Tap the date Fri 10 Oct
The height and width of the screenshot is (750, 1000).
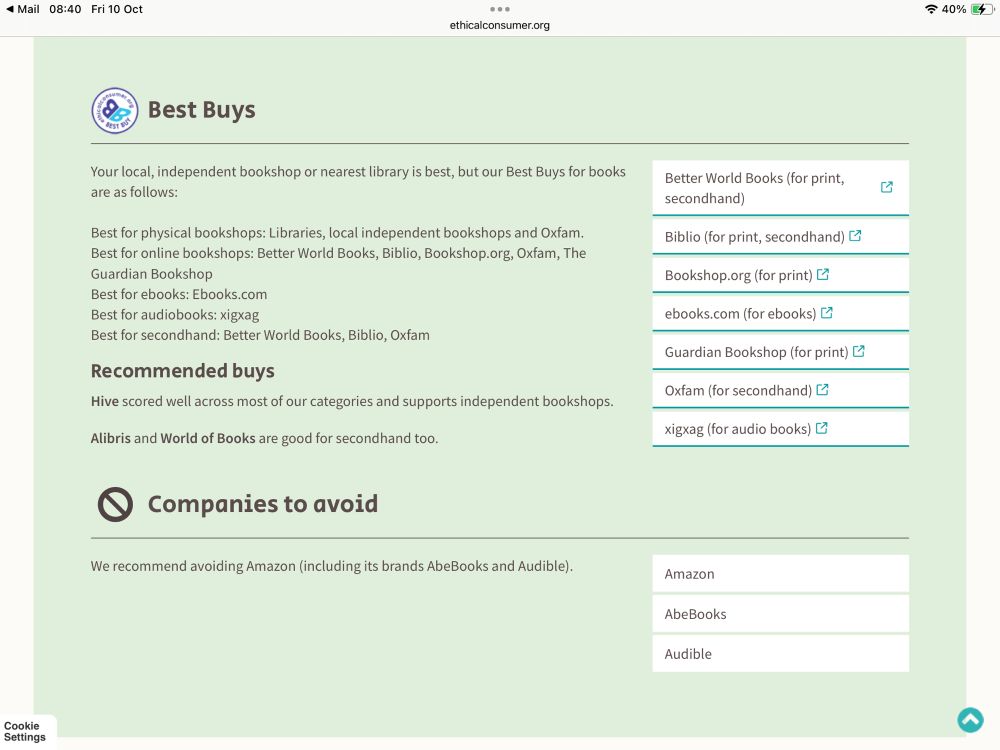point(117,9)
